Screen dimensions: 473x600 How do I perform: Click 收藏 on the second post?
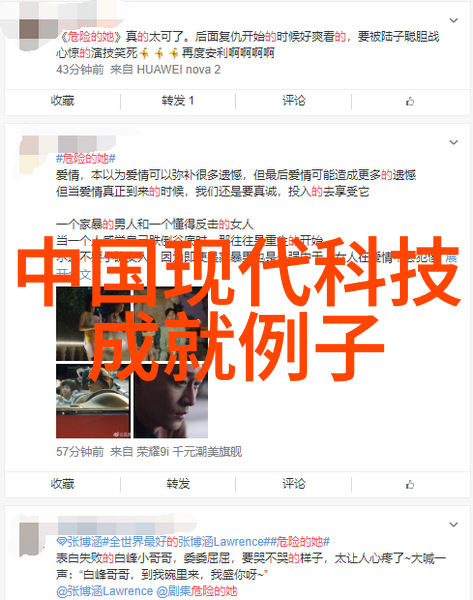click(62, 484)
